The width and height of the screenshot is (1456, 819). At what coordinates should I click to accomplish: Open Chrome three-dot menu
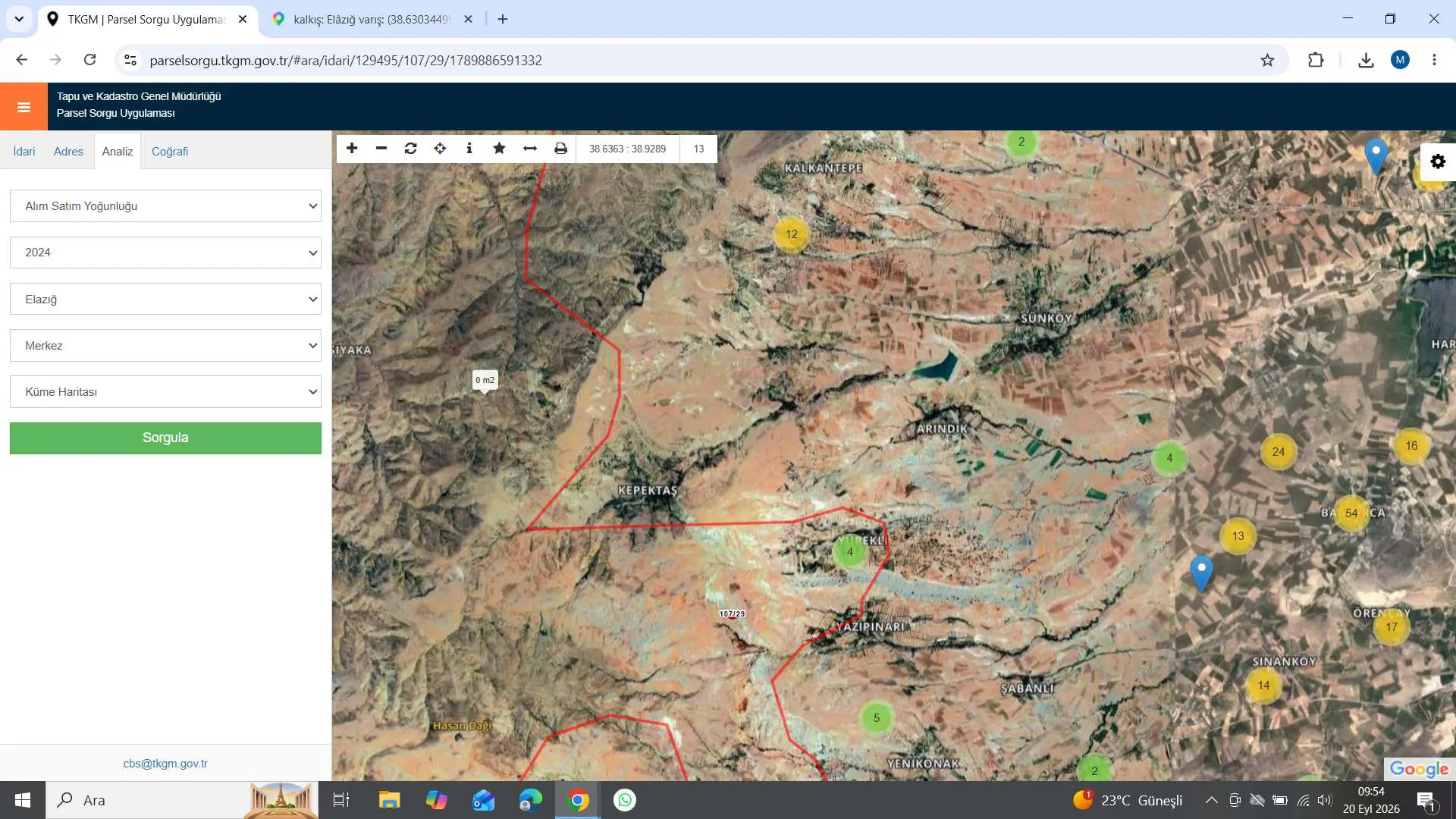(1434, 60)
